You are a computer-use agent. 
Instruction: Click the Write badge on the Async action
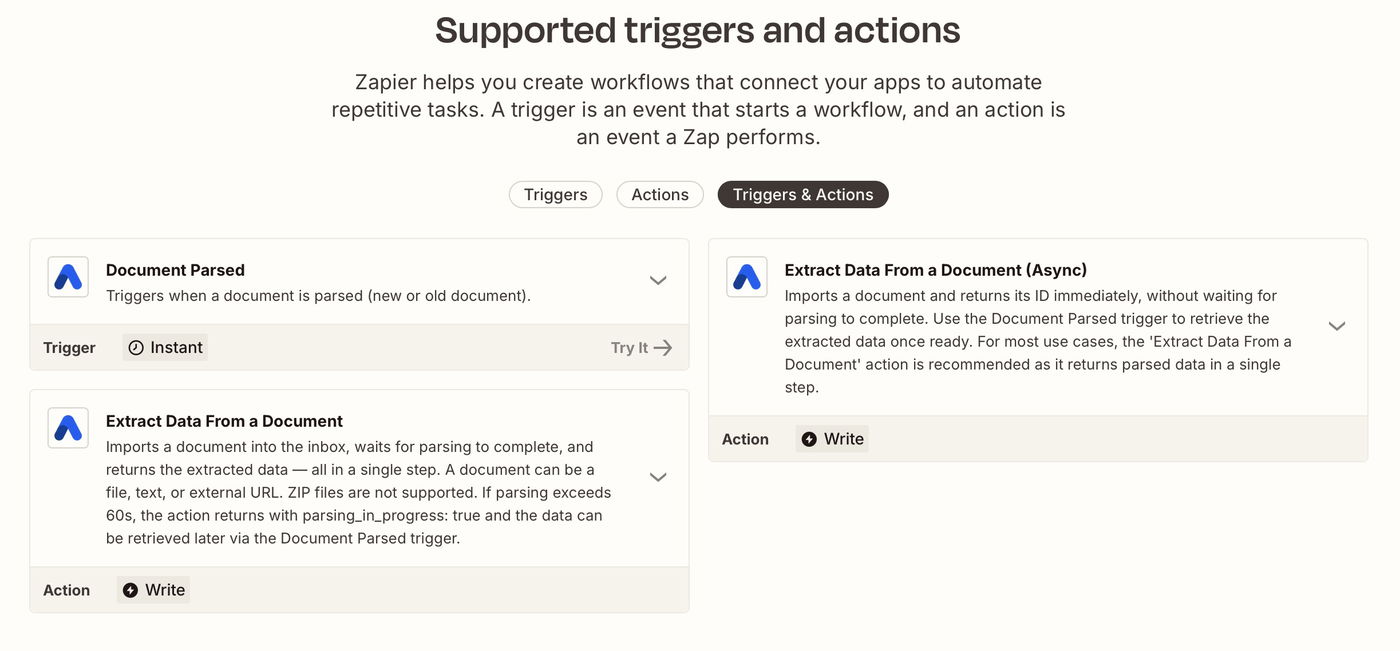tap(832, 439)
